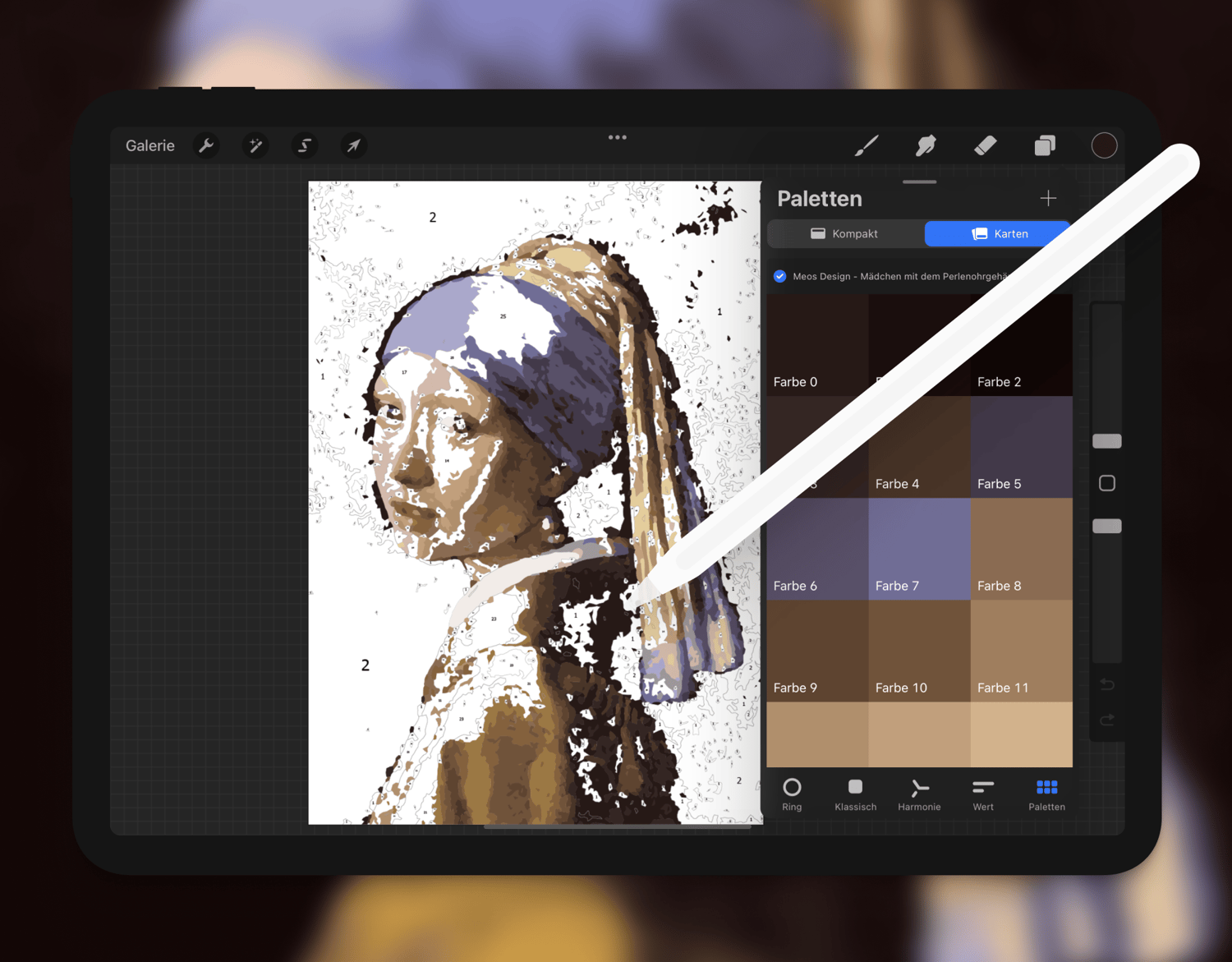The width and height of the screenshot is (1232, 962).
Task: Tap the active color circle
Action: [x=1104, y=145]
